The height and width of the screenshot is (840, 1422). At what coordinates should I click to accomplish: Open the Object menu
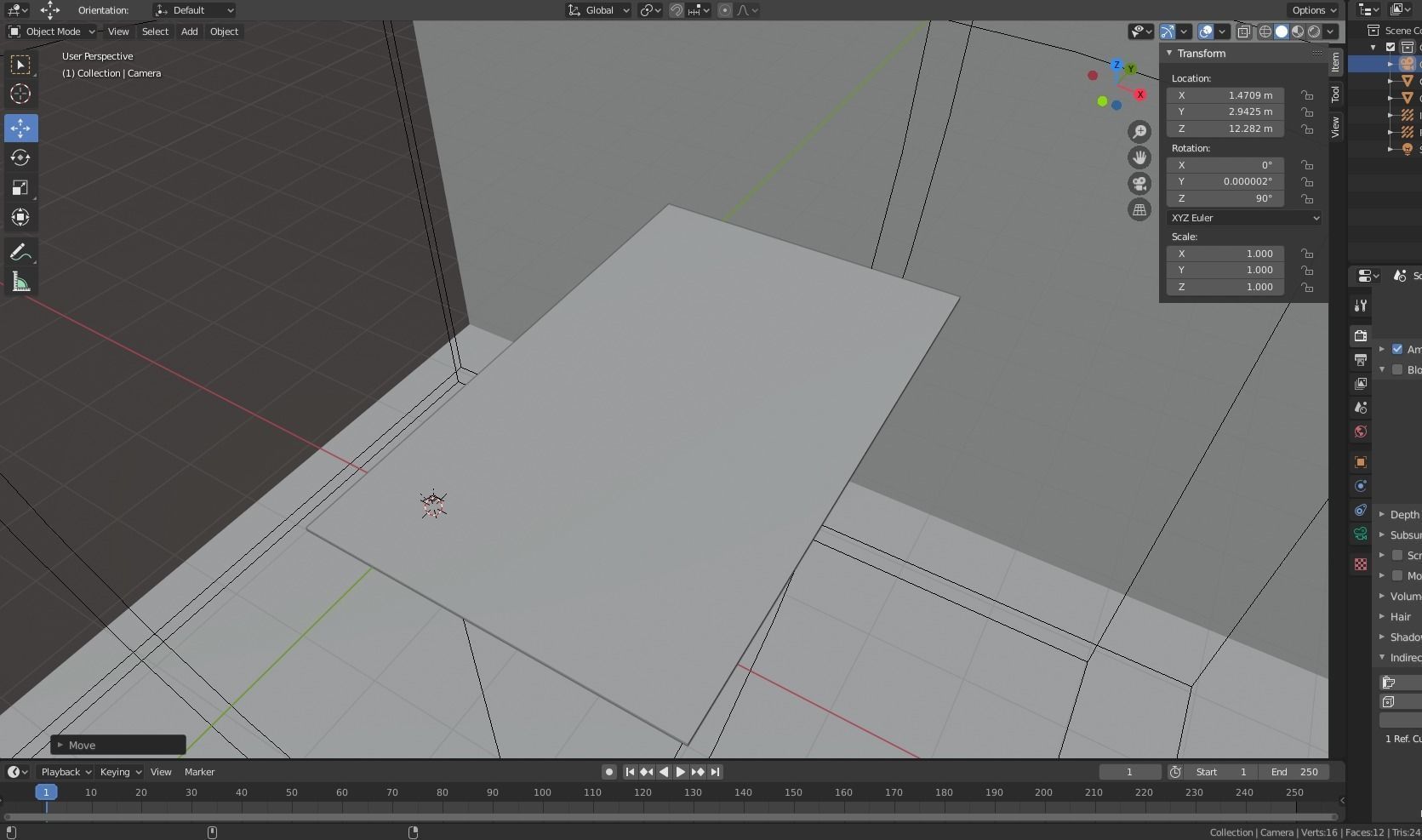point(224,31)
